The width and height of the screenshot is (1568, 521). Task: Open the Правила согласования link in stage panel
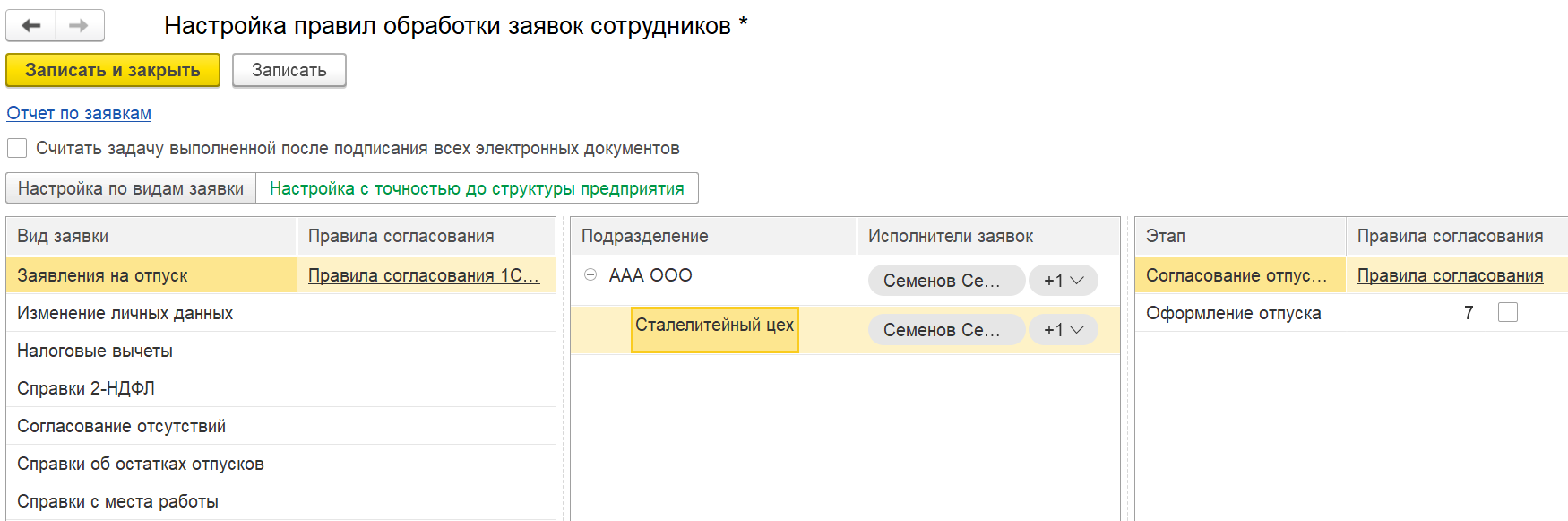pyautogui.click(x=1450, y=275)
